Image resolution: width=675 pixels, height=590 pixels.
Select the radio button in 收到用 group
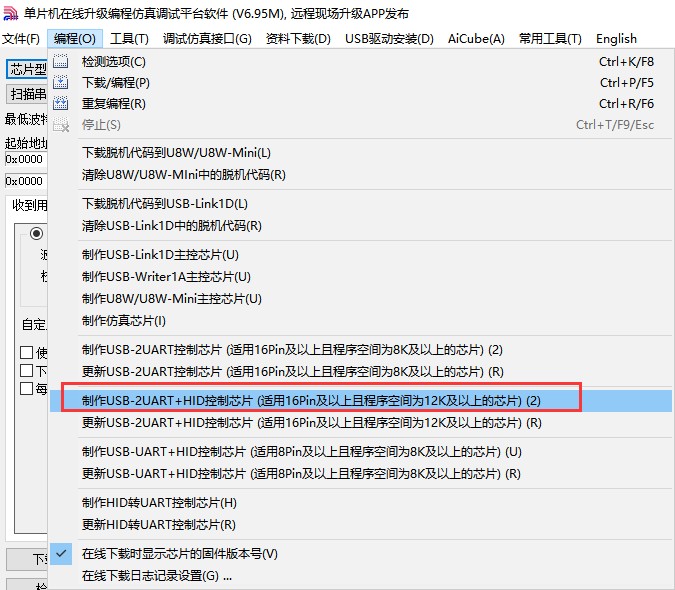37,233
